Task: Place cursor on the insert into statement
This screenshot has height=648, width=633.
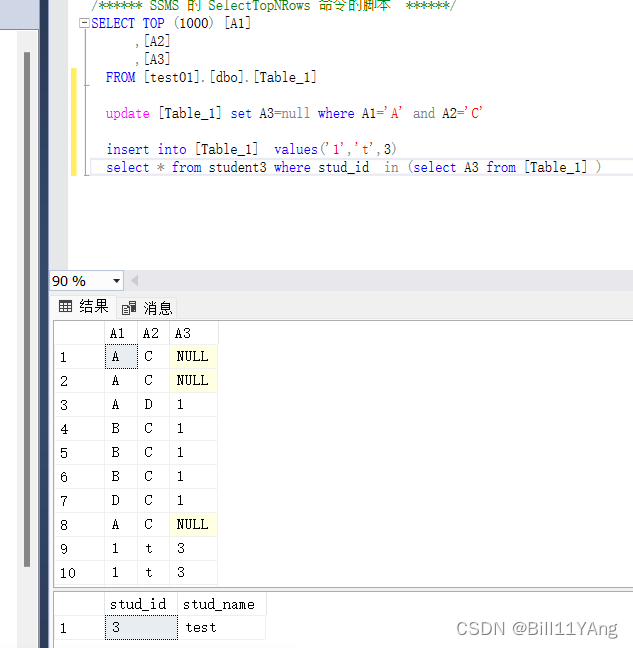Action: click(x=251, y=149)
